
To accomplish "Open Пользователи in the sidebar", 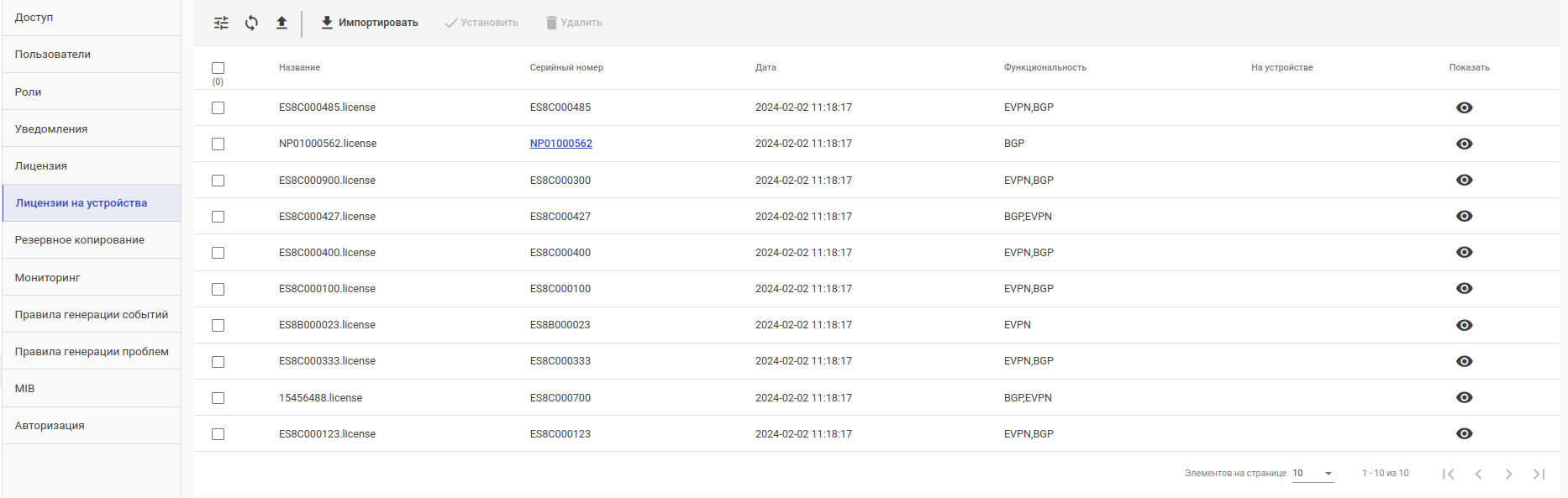I will point(53,55).
